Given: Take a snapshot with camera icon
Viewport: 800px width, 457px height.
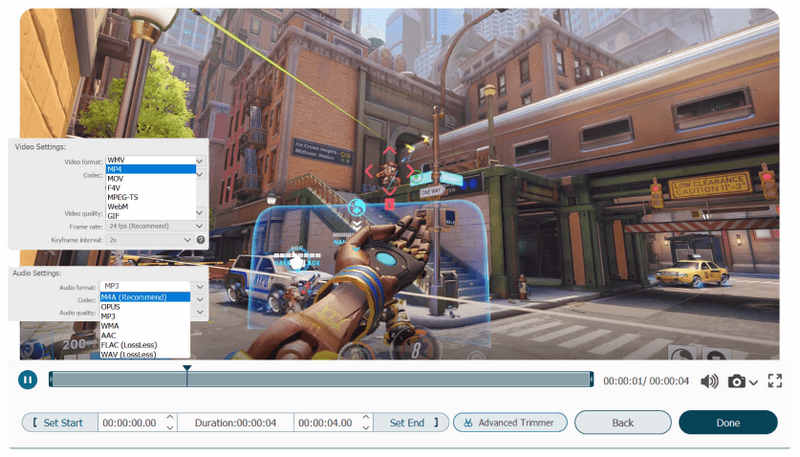Looking at the screenshot, I should pyautogui.click(x=736, y=381).
